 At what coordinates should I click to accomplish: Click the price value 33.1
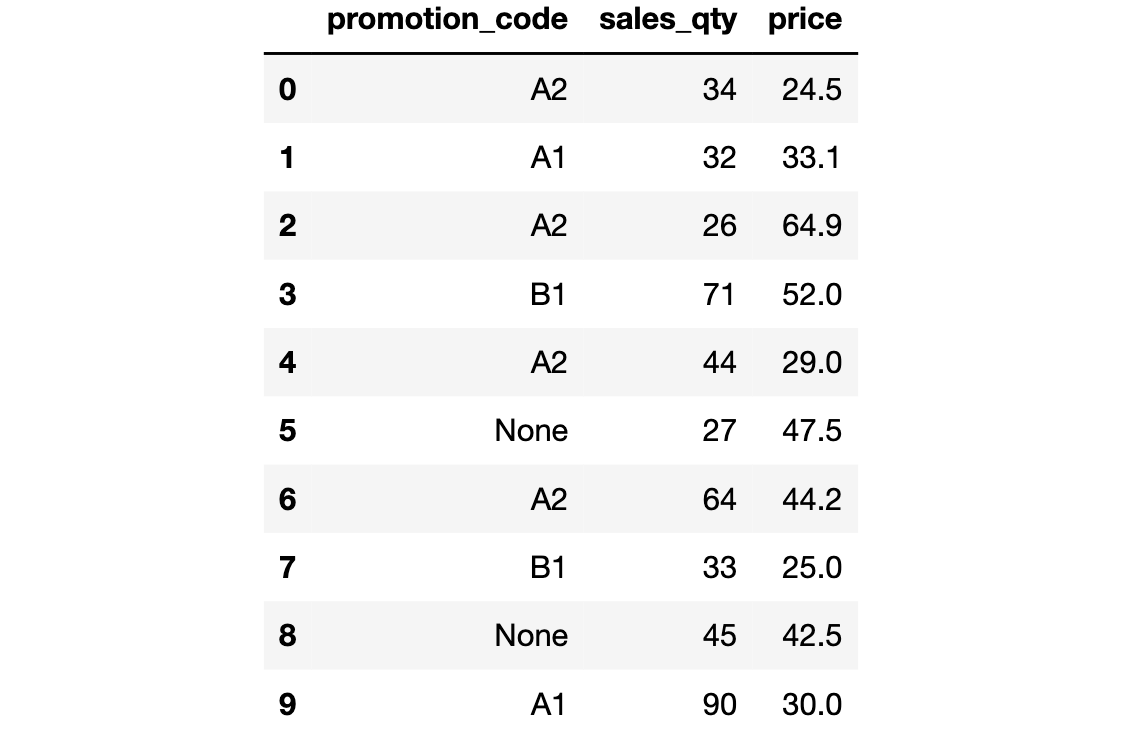tap(811, 158)
